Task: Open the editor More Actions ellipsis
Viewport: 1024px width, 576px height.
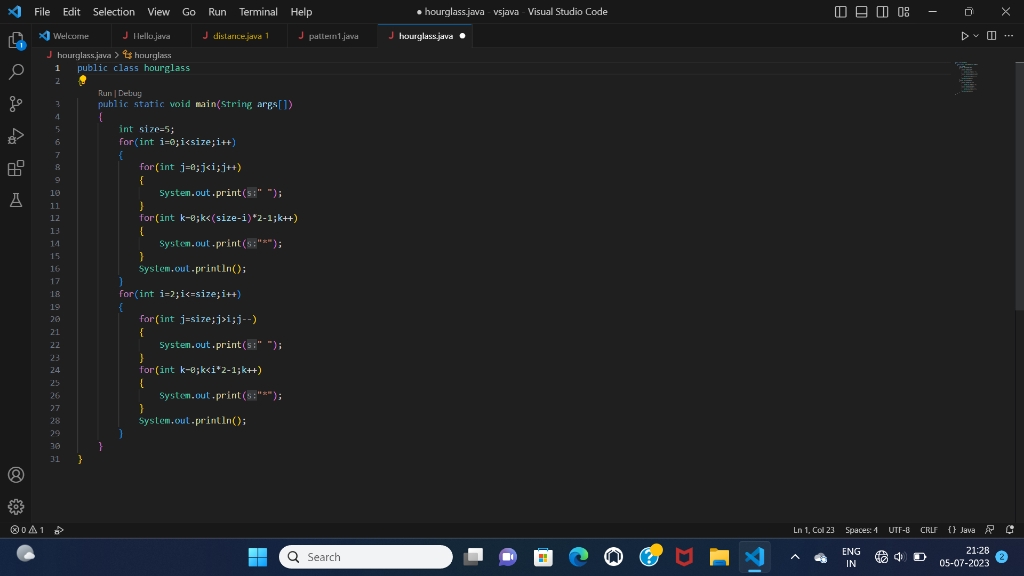Action: pyautogui.click(x=1009, y=36)
